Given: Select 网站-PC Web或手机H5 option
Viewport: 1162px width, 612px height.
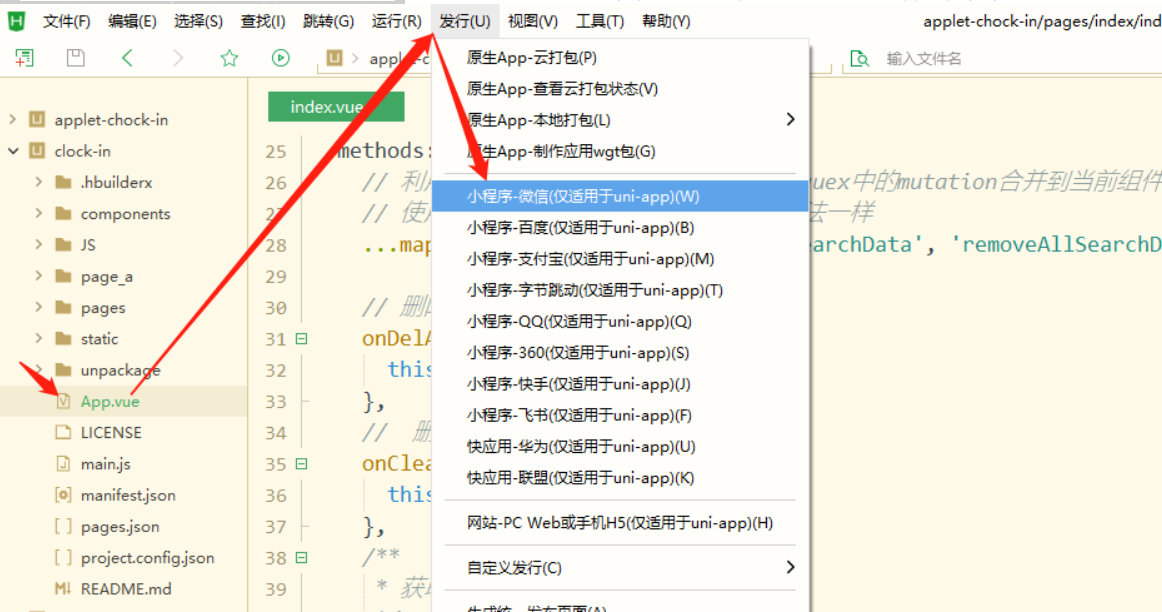Looking at the screenshot, I should (620, 523).
